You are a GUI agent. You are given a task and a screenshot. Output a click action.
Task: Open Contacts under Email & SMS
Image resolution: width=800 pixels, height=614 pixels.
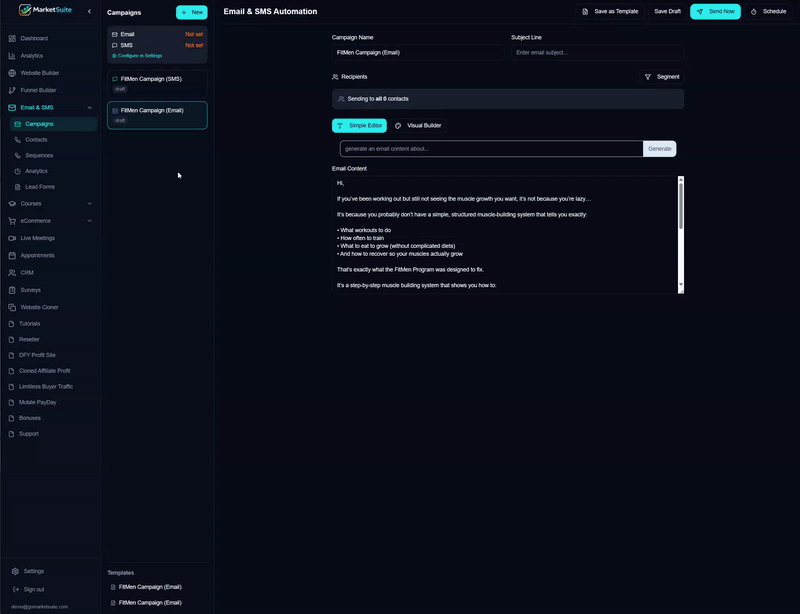36,140
